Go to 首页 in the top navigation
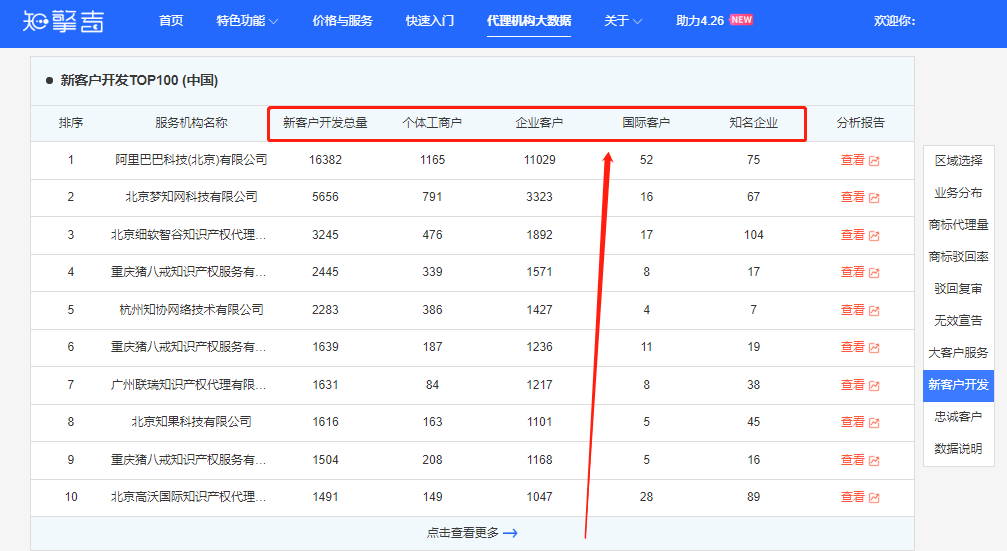This screenshot has width=1007, height=551. click(171, 21)
